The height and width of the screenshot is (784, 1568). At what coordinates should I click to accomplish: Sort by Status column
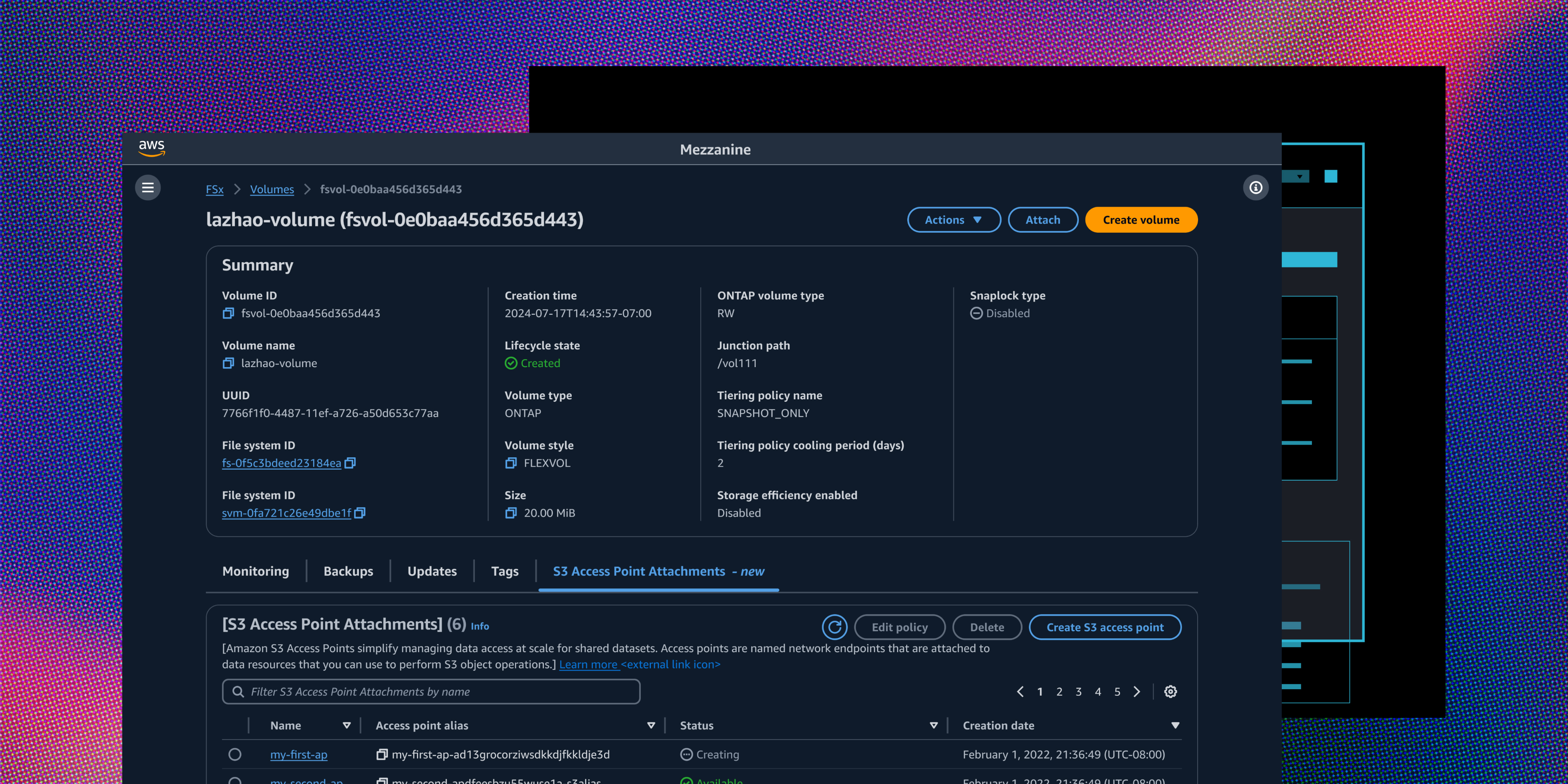[x=934, y=725]
